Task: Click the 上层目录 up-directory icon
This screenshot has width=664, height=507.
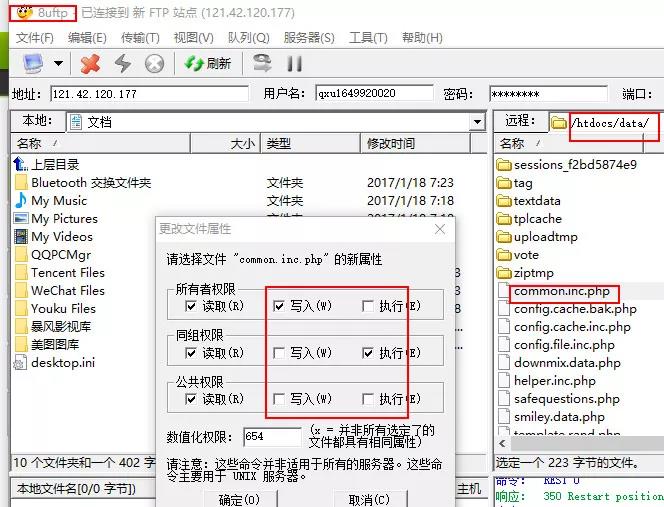Action: click(x=20, y=164)
